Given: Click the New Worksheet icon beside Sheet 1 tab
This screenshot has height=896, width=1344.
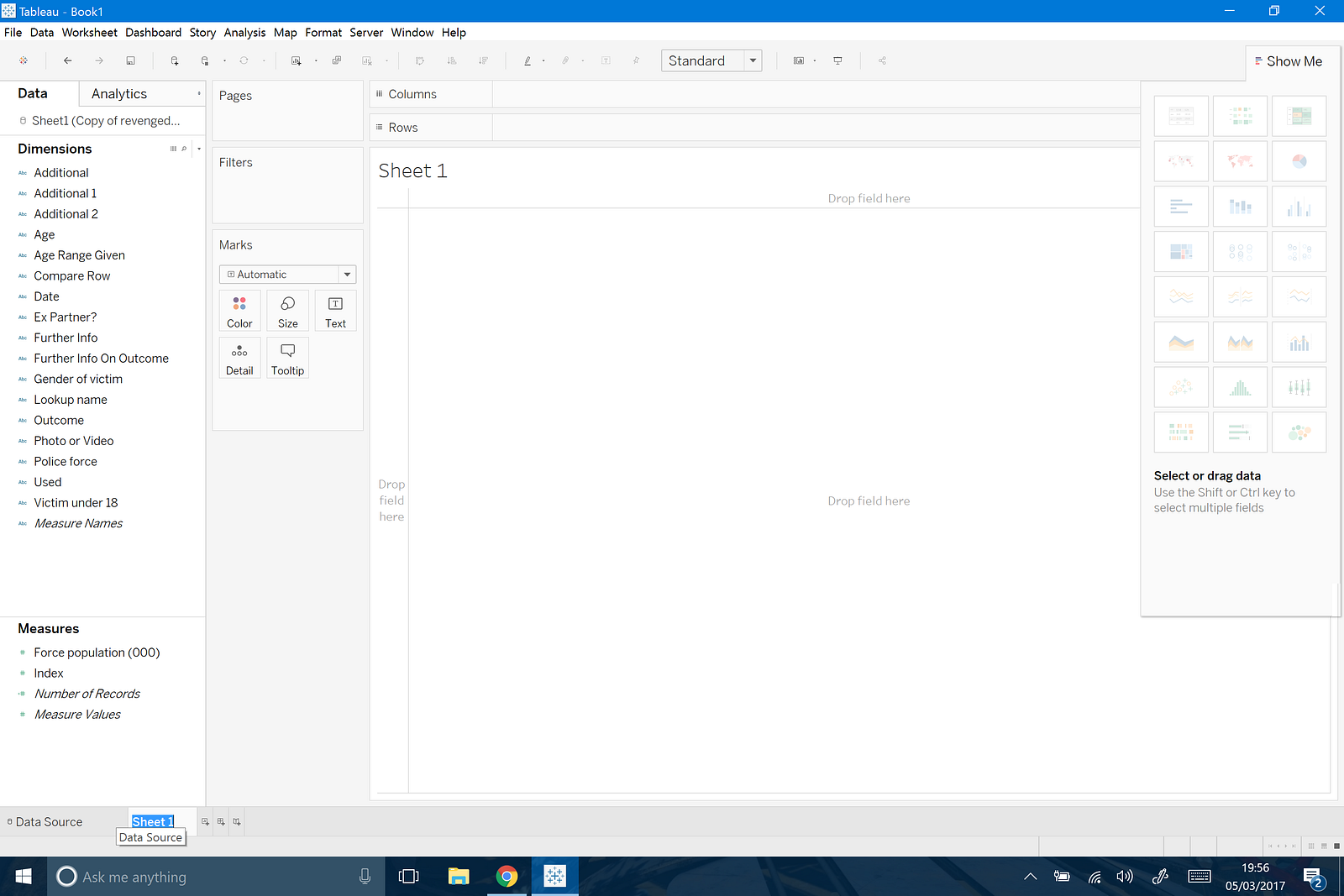Looking at the screenshot, I should pos(205,822).
